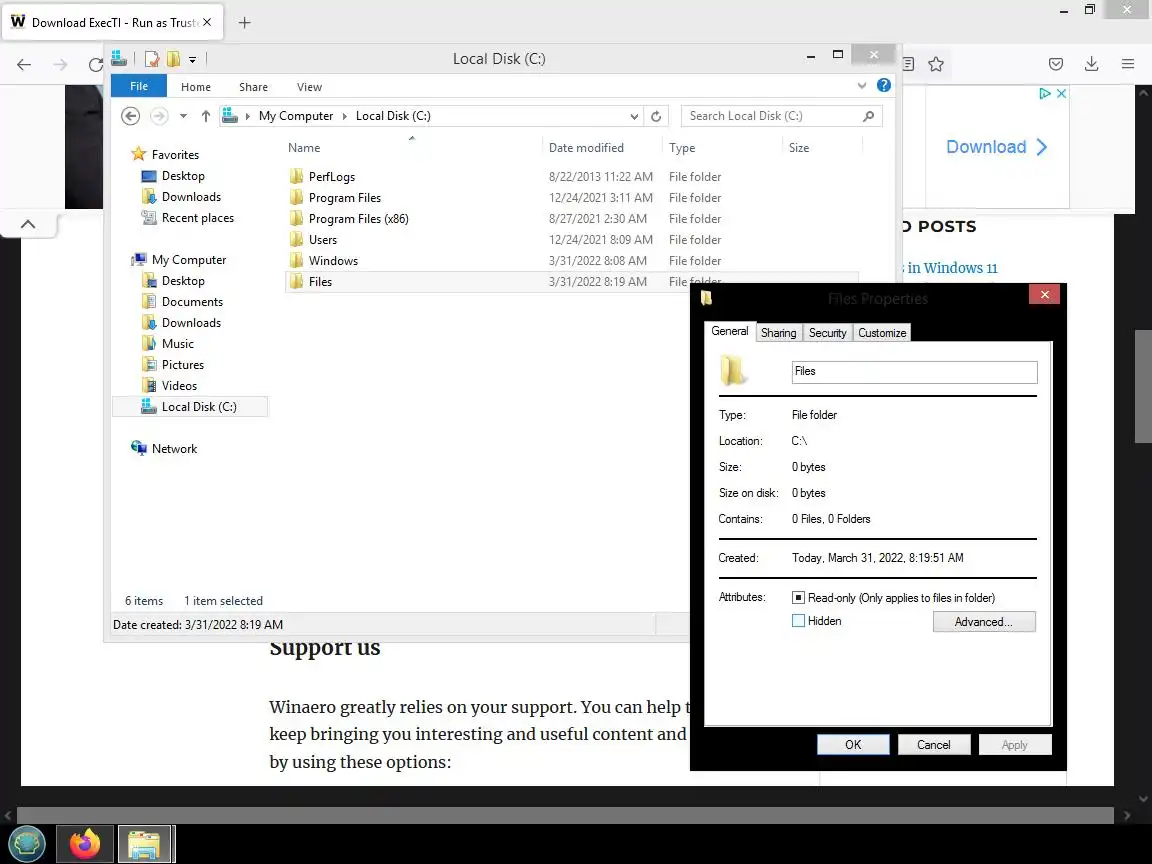1152x864 pixels.
Task: Open Documents under My Computer
Action: coord(192,302)
